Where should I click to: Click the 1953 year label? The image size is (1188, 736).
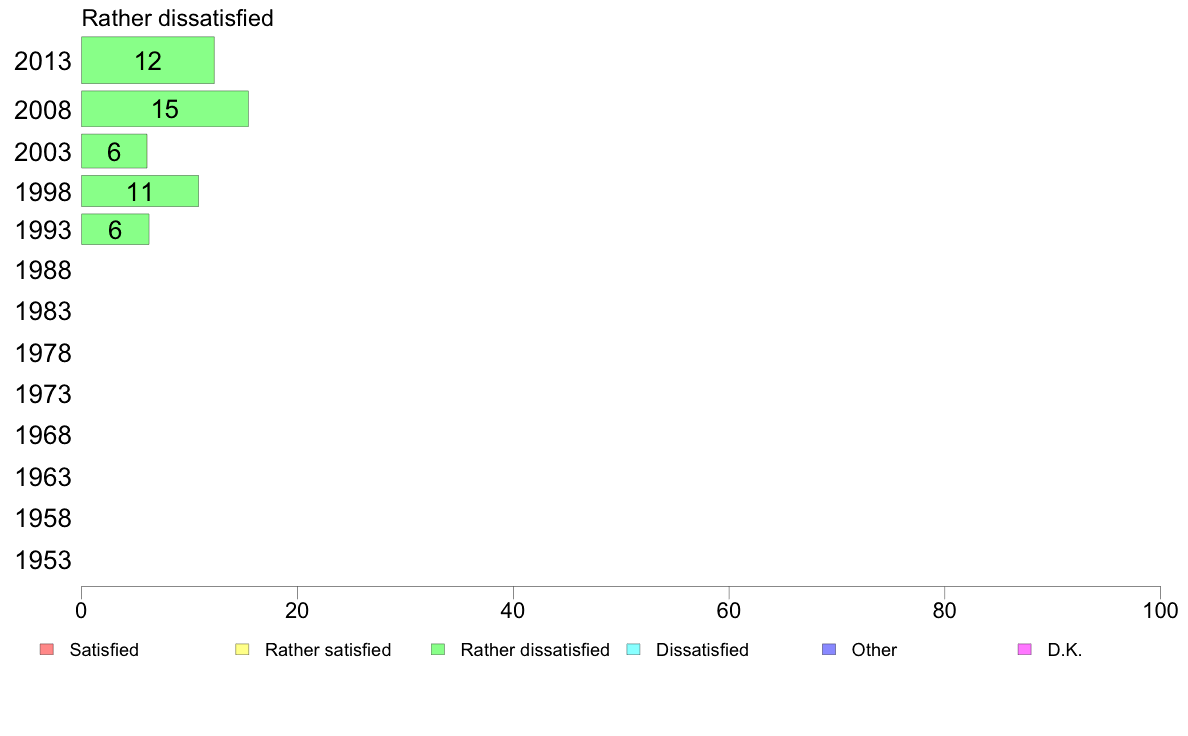tap(43, 560)
